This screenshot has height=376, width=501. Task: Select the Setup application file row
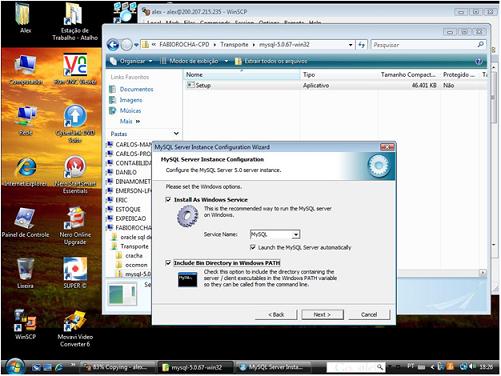point(335,85)
